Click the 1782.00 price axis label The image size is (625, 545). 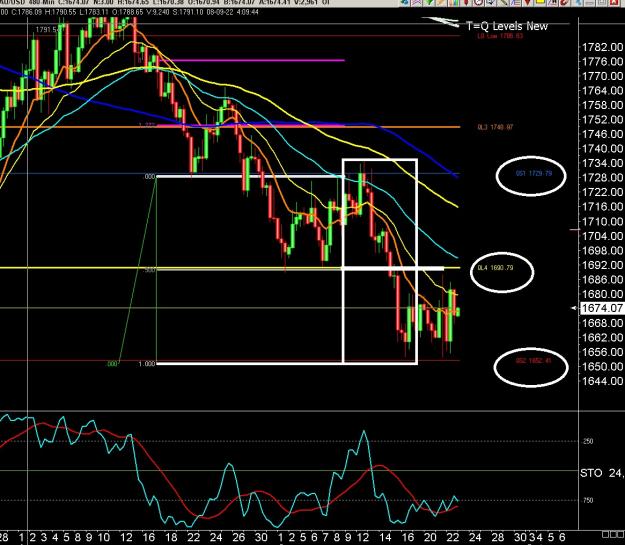pos(602,47)
